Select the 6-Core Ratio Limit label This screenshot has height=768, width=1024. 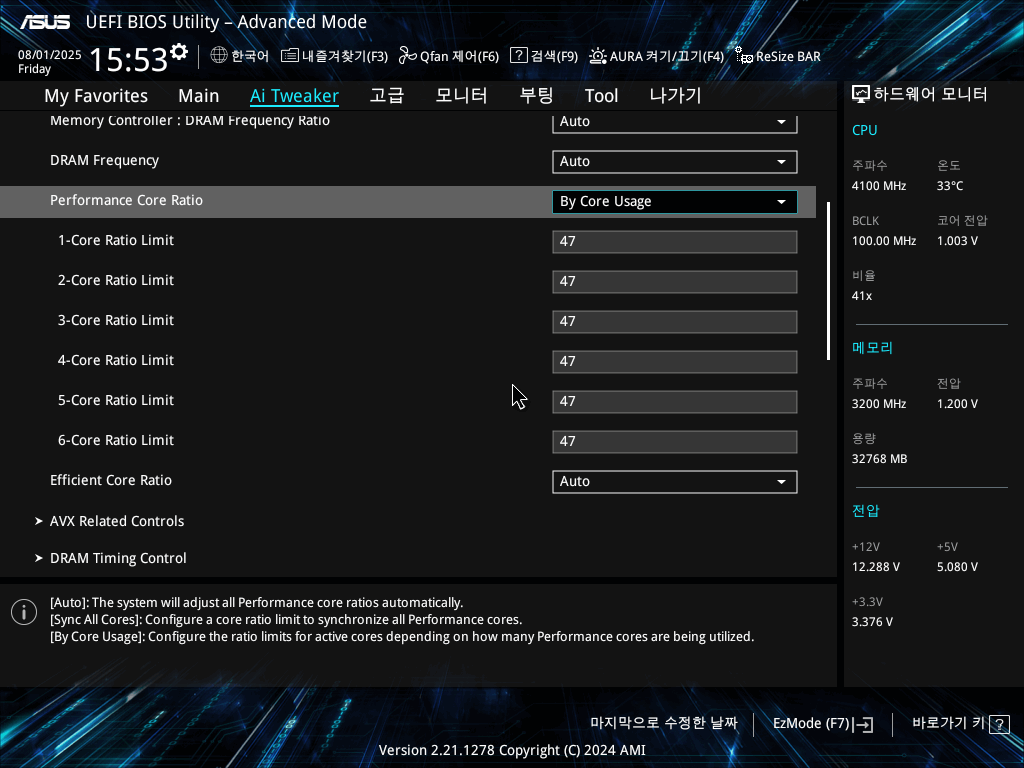tap(116, 441)
